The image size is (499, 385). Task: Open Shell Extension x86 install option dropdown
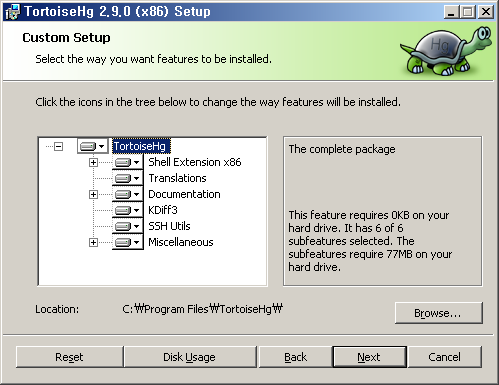128,162
